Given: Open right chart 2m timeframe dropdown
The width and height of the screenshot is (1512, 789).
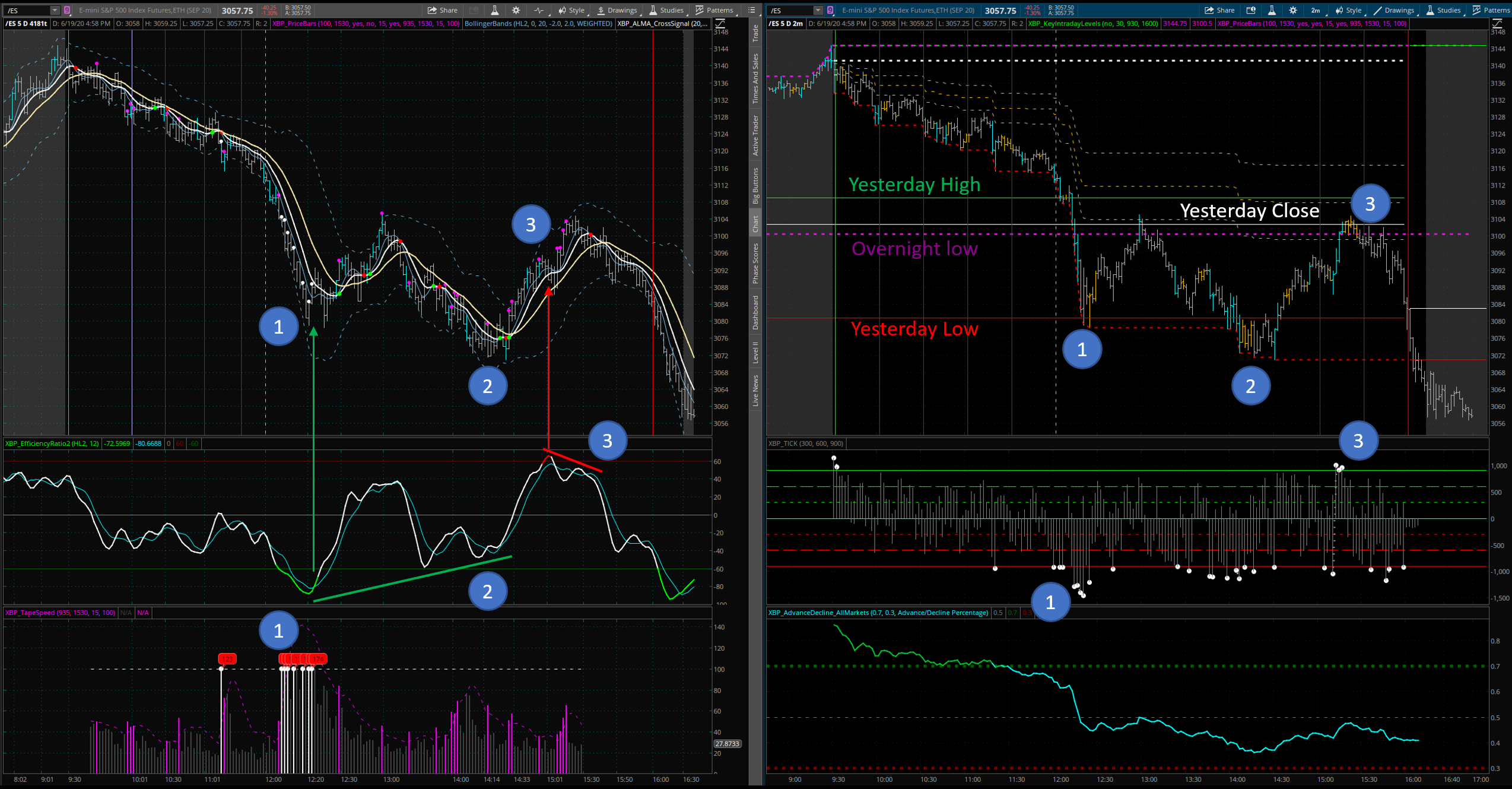Looking at the screenshot, I should (x=1316, y=10).
